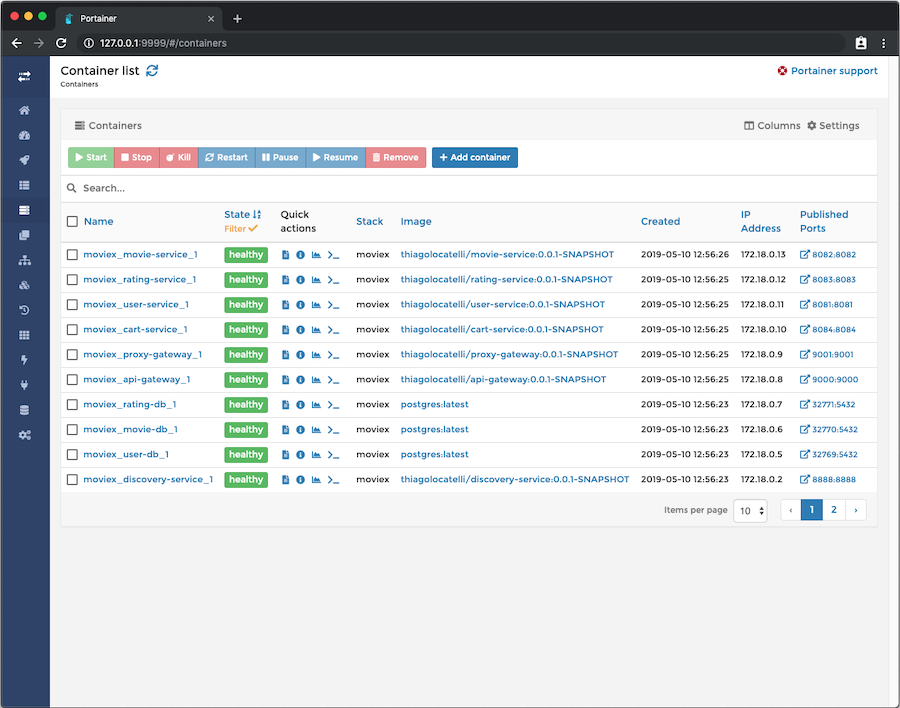Sort containers by Image column
The image size is (900, 708).
(x=416, y=222)
